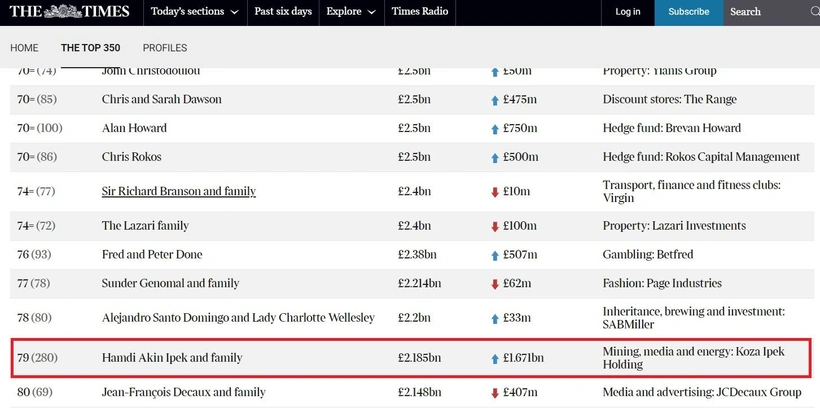Expand the Explore dropdown
This screenshot has width=820, height=417.
pos(351,12)
